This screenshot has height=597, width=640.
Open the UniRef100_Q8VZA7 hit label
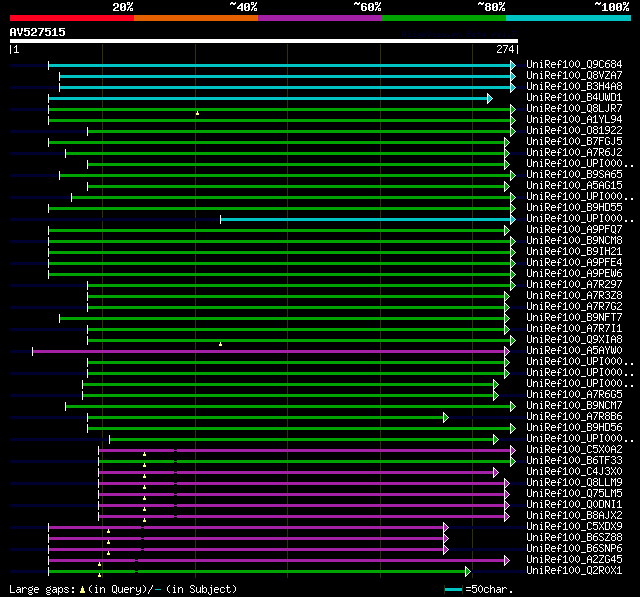coord(574,75)
